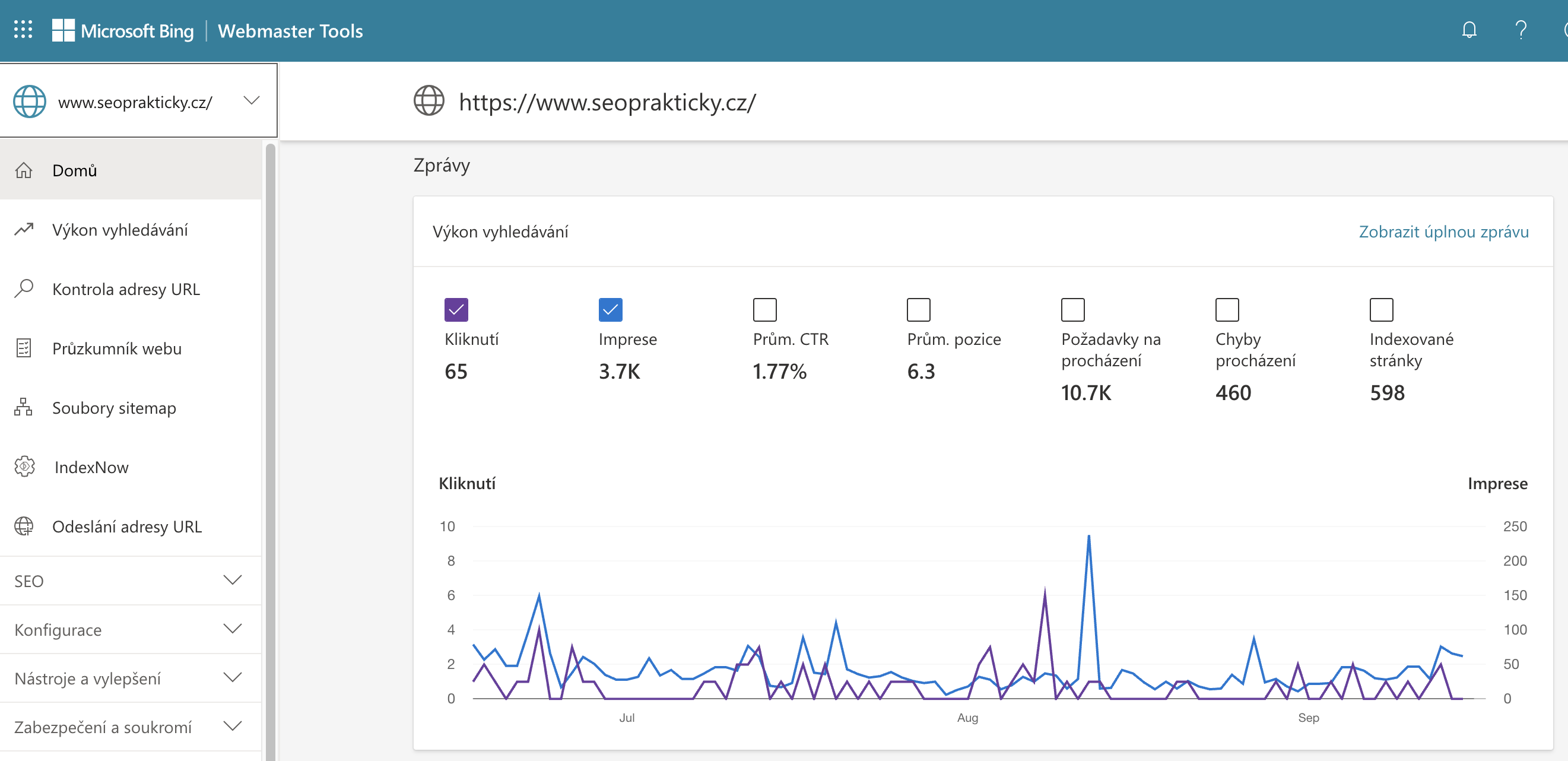Click the Webmaster Tools title
Viewport: 1568px width, 761px height.
[290, 30]
